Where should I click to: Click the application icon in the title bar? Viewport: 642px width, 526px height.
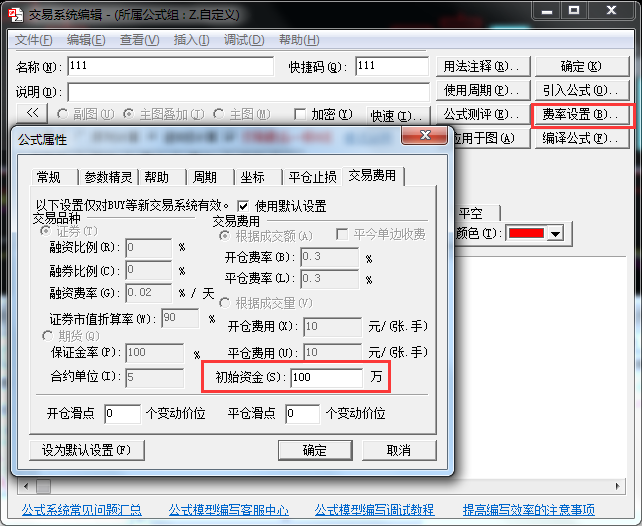(x=16, y=14)
